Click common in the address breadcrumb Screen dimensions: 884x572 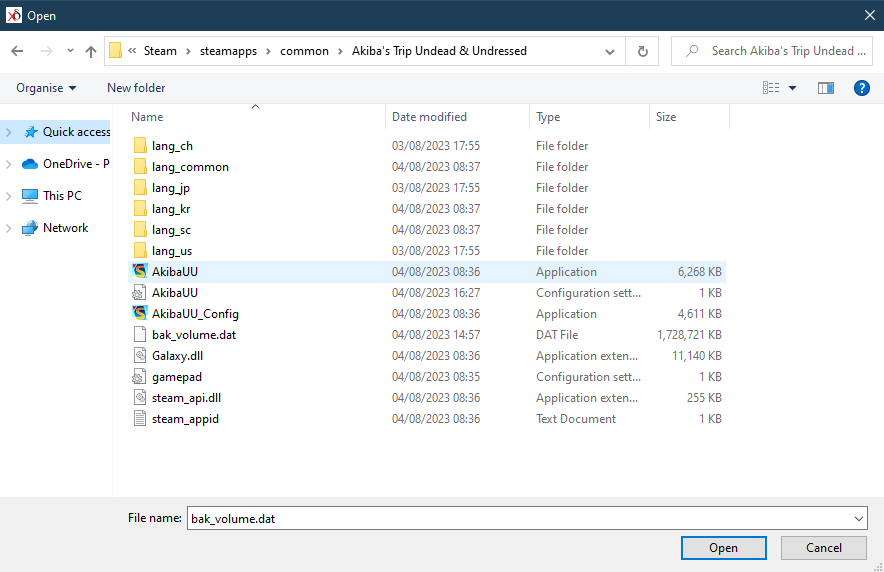(304, 51)
